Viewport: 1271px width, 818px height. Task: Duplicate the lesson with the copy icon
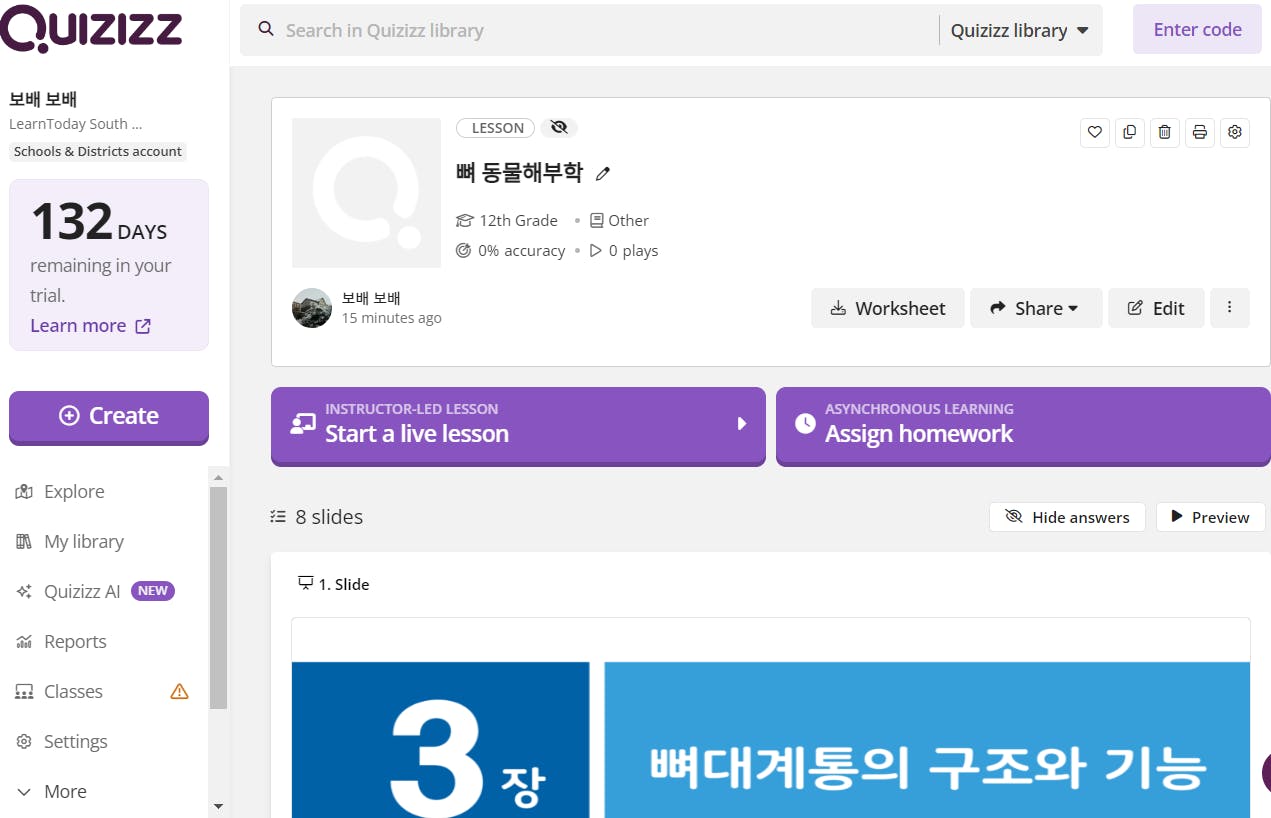coord(1130,132)
